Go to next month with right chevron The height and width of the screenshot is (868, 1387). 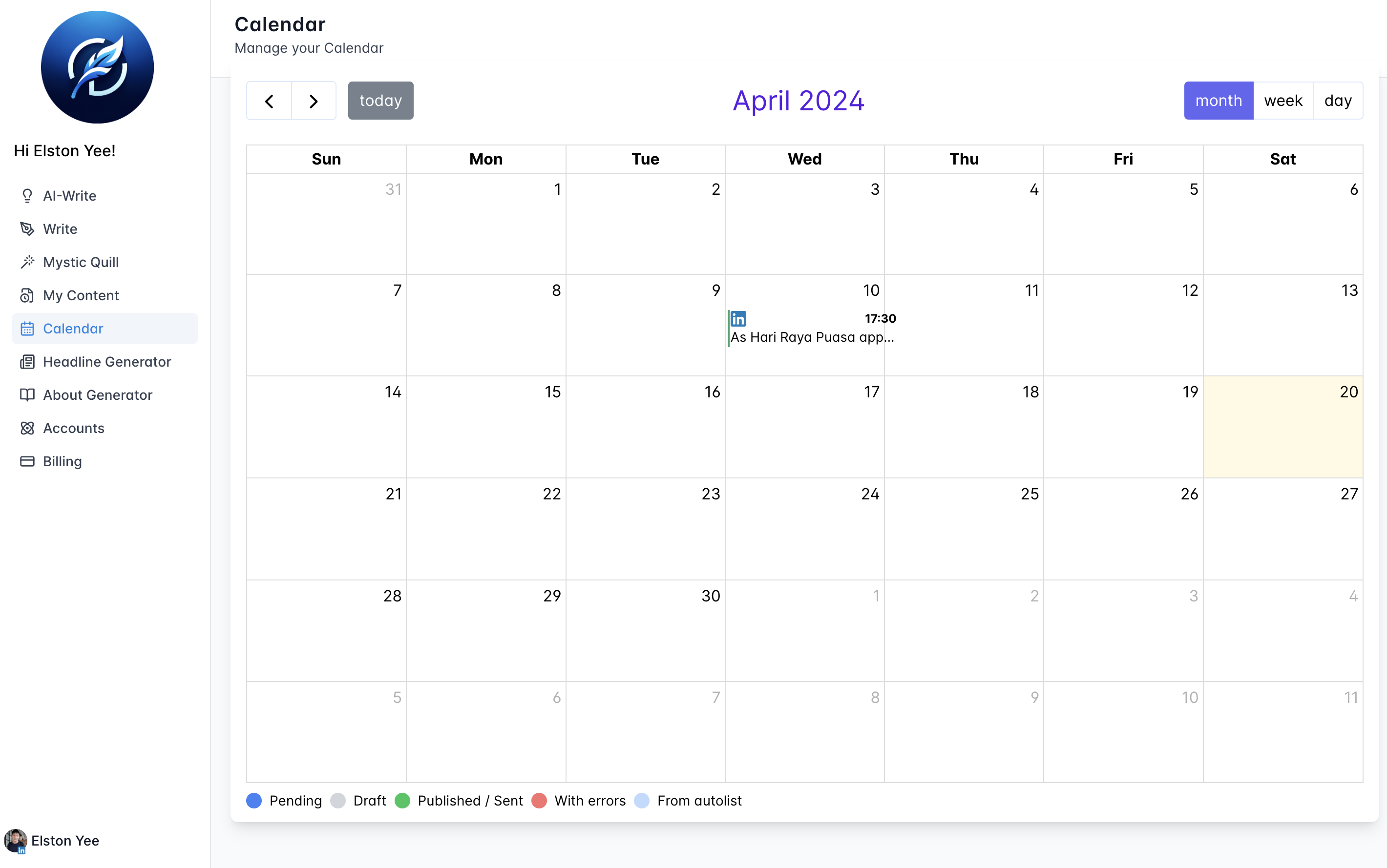point(314,101)
